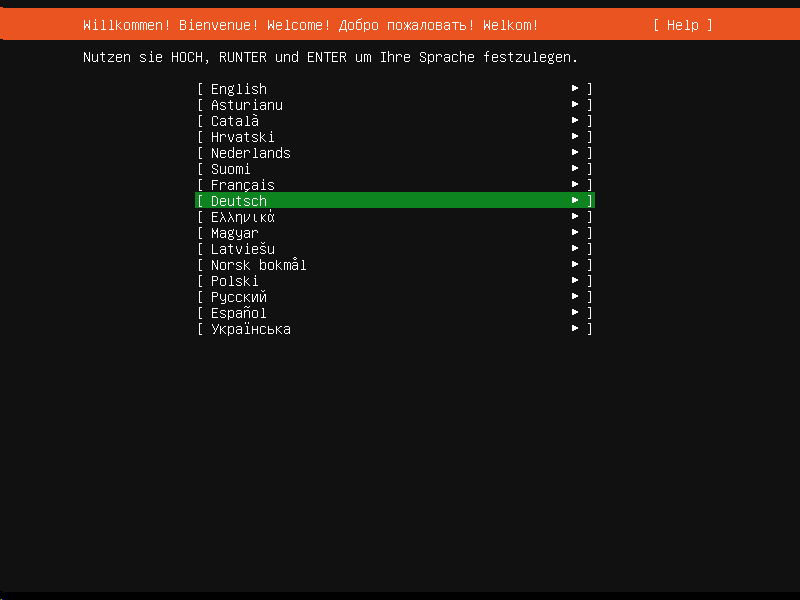Click the arrow beside Español
The image size is (800, 600).
click(x=575, y=313)
